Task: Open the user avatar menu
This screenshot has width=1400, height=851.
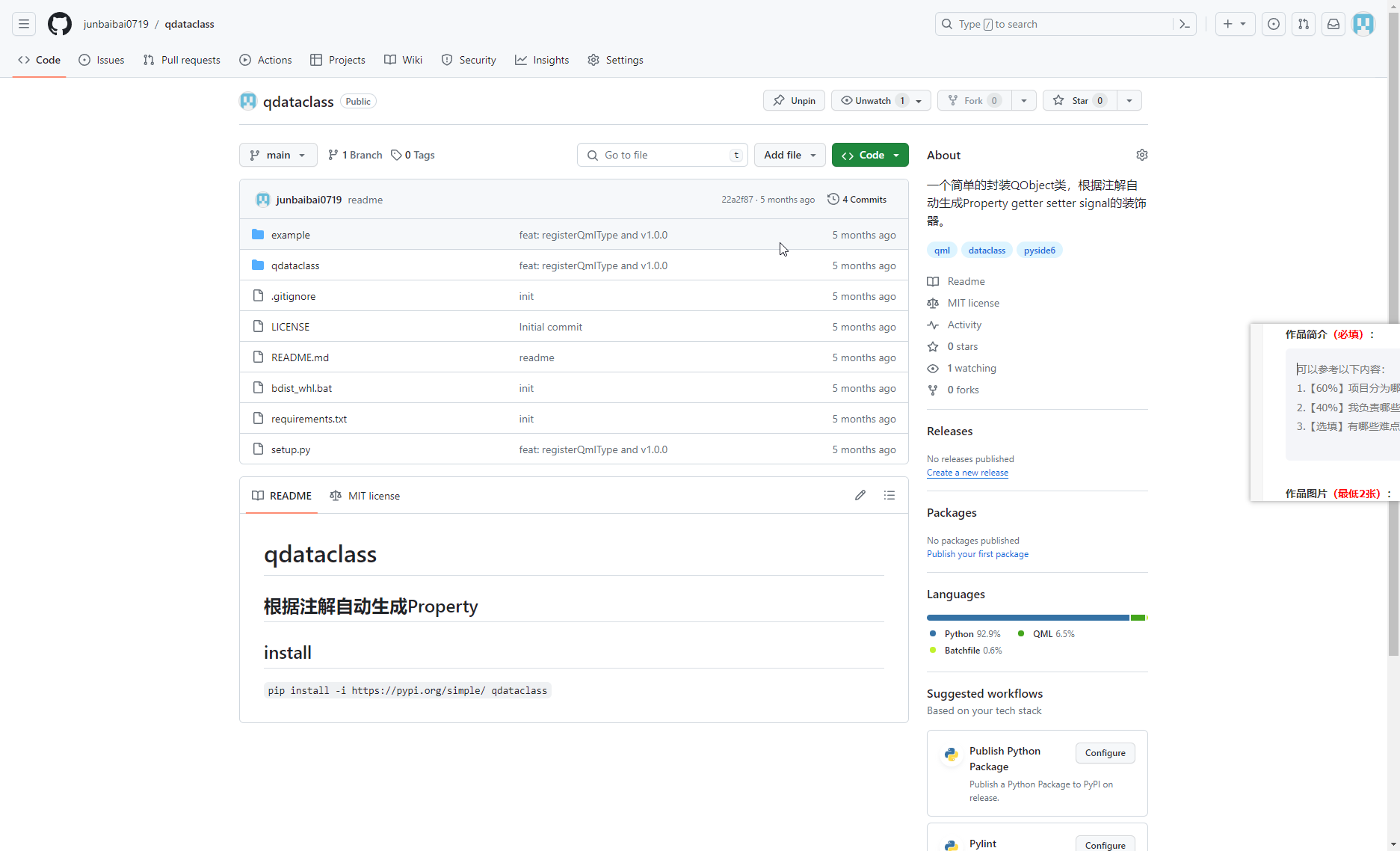Action: click(1363, 24)
